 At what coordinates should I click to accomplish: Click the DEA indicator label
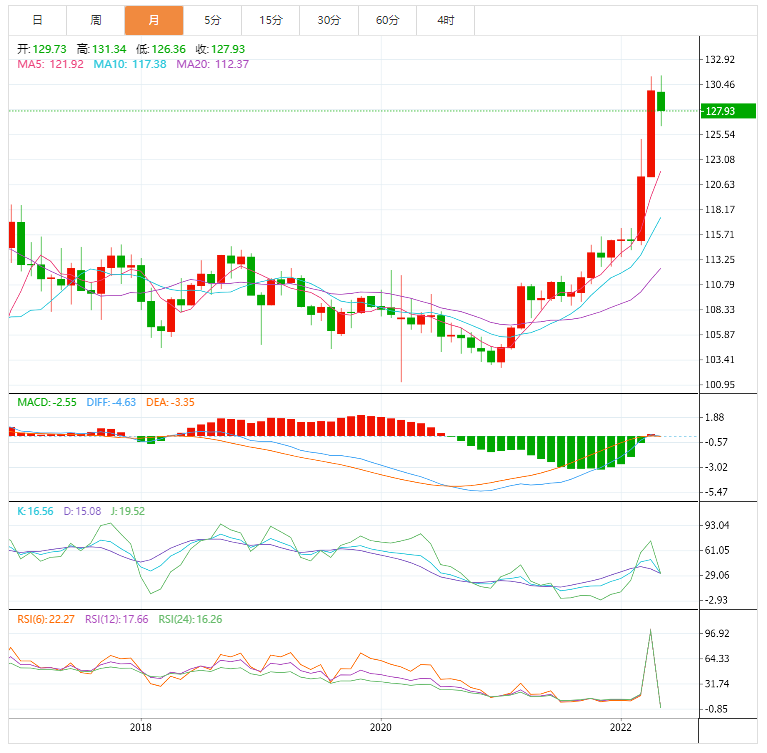(x=169, y=402)
